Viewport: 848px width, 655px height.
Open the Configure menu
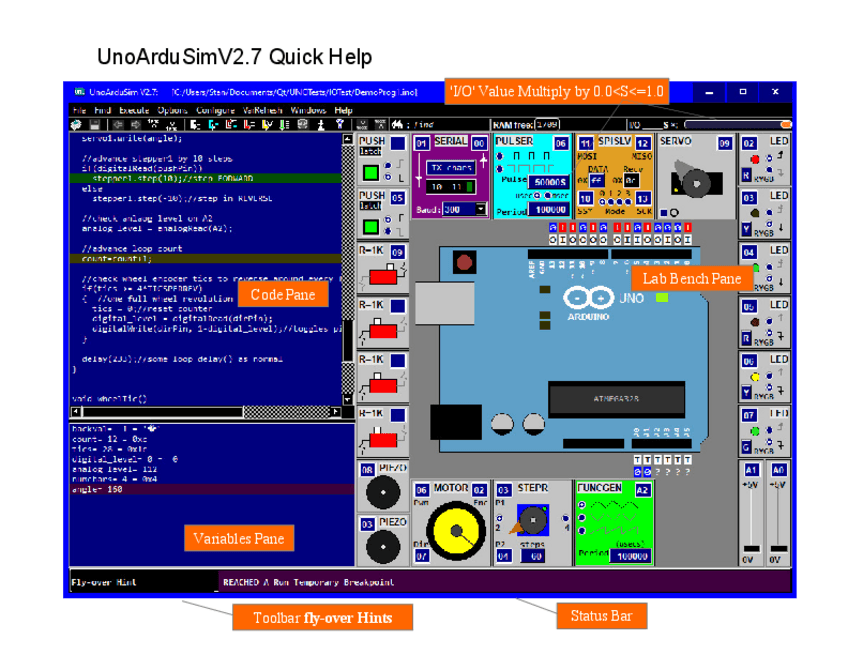(216, 110)
